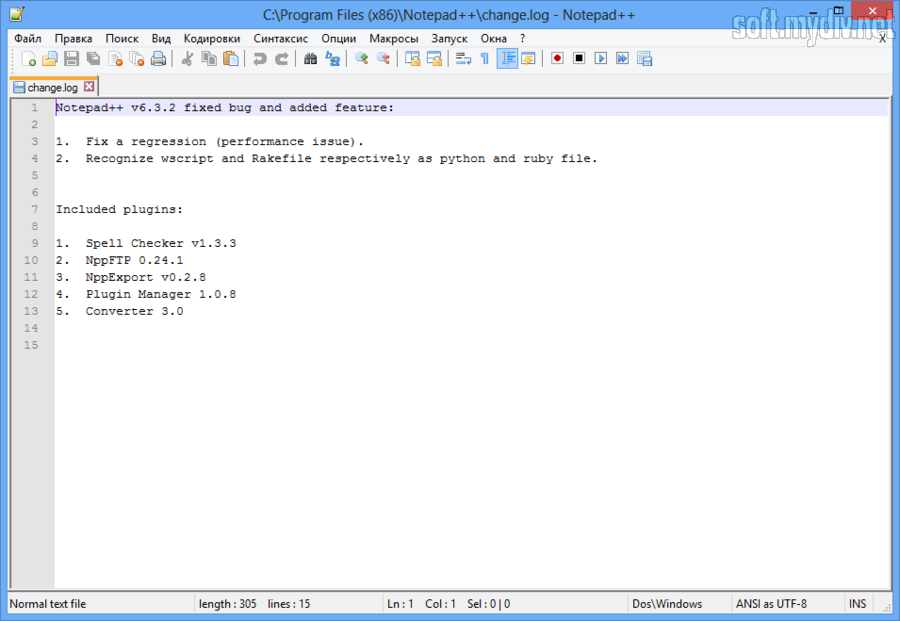The height and width of the screenshot is (621, 900).
Task: Click the Redo arrow icon
Action: pos(281,59)
